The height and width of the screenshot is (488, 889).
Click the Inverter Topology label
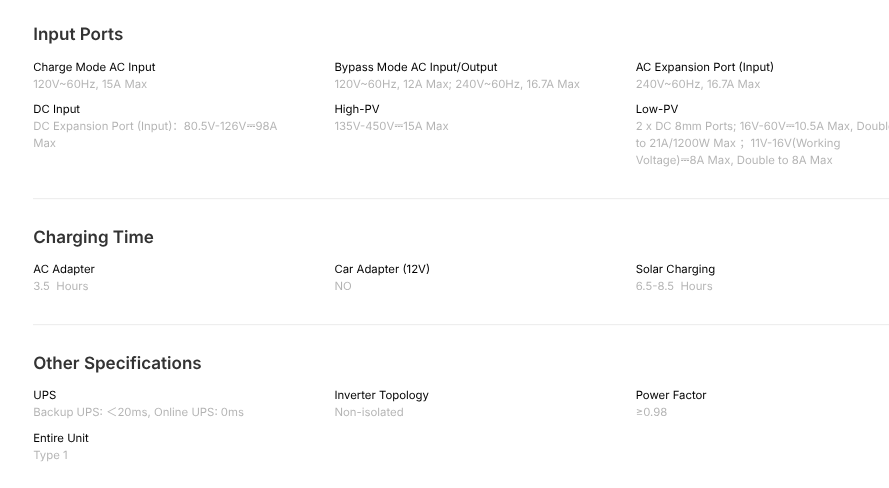pyautogui.click(x=381, y=395)
